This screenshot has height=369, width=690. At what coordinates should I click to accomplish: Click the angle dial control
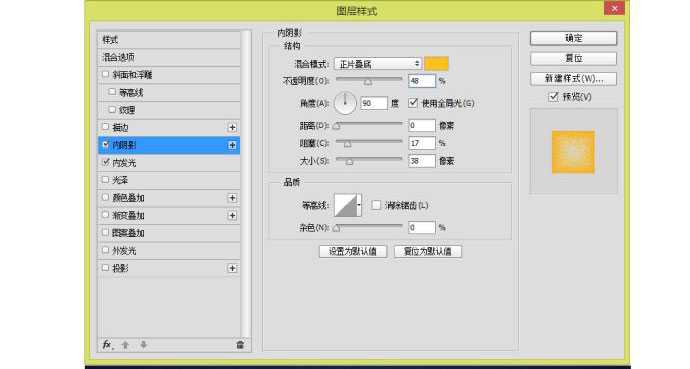tap(345, 103)
